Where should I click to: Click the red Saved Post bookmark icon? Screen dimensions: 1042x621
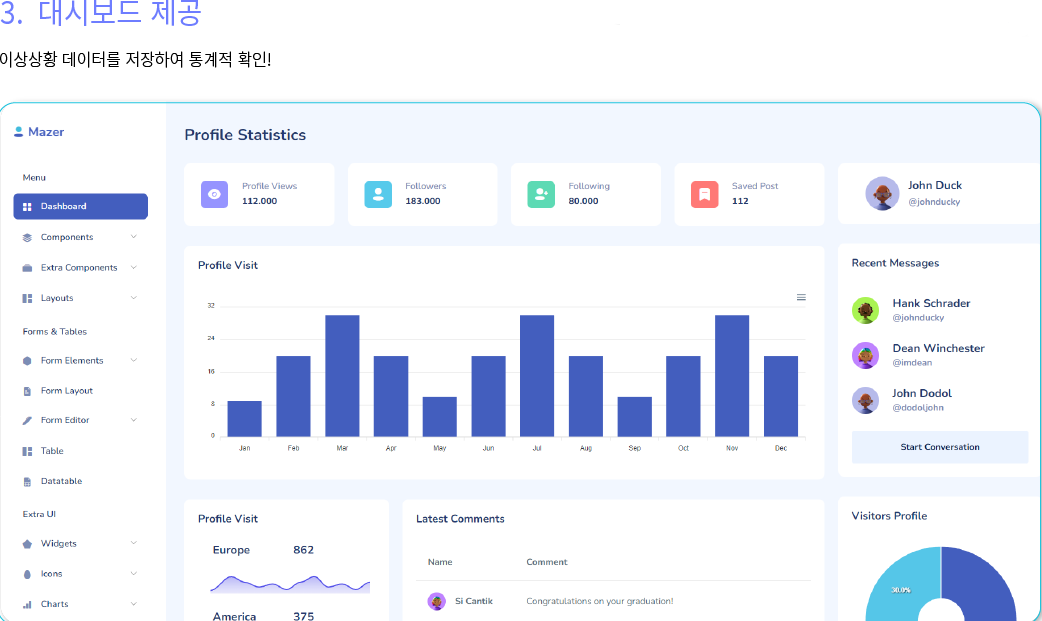pyautogui.click(x=704, y=194)
